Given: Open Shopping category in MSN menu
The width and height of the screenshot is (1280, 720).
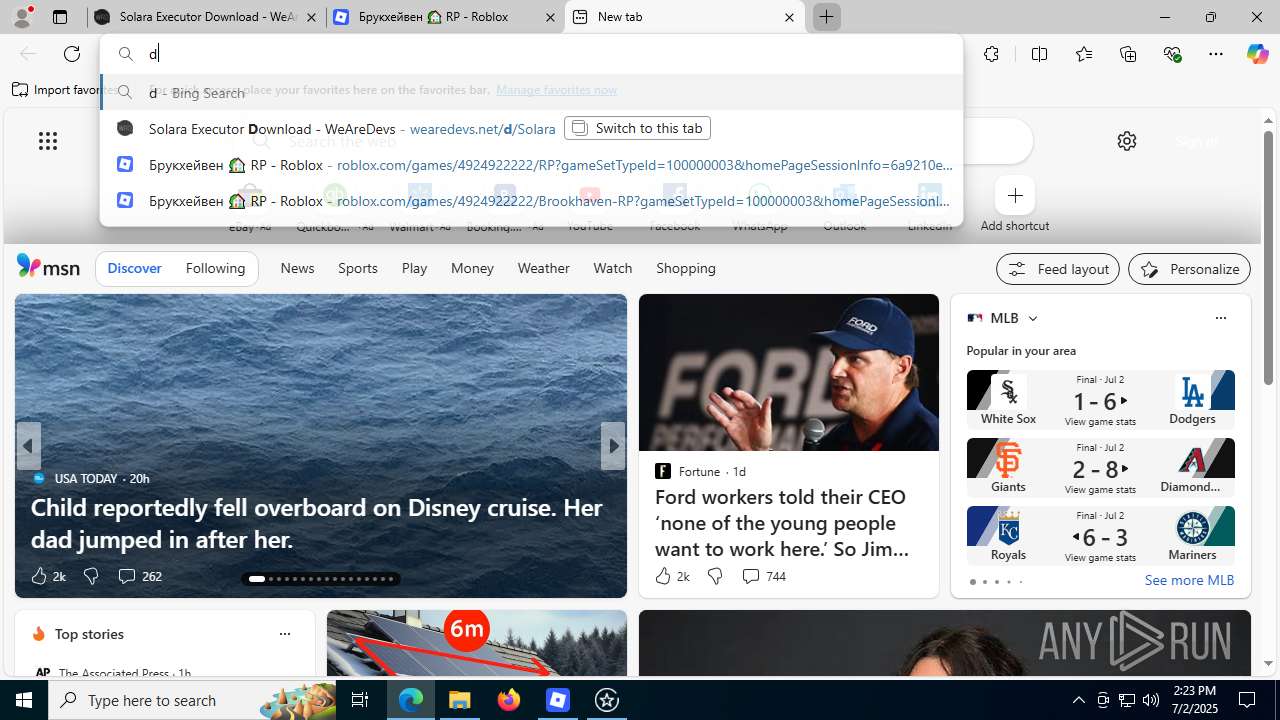Looking at the screenshot, I should click(x=686, y=268).
